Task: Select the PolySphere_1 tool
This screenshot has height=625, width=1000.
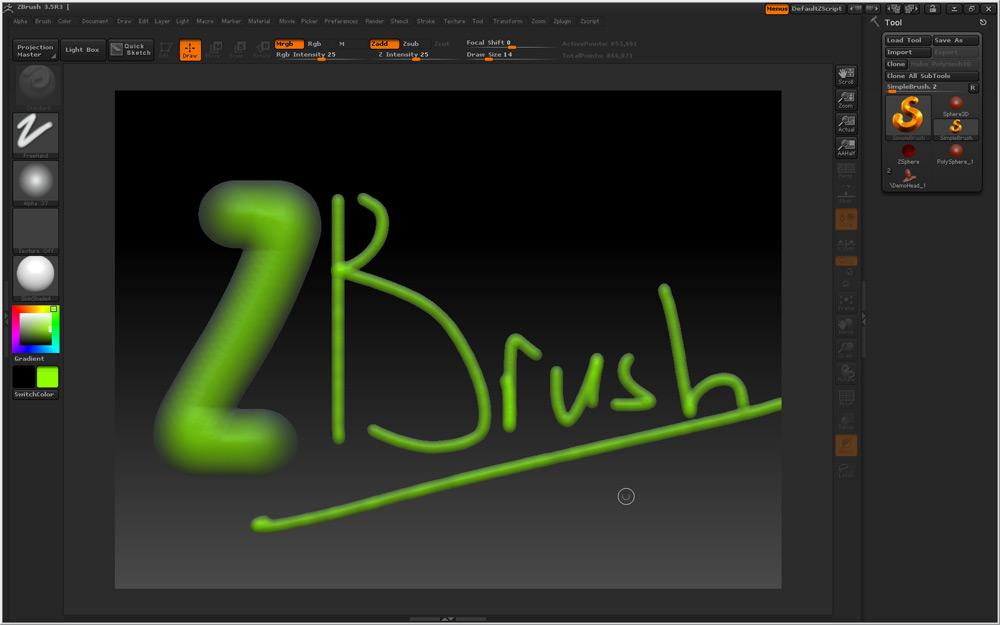Action: (x=955, y=154)
